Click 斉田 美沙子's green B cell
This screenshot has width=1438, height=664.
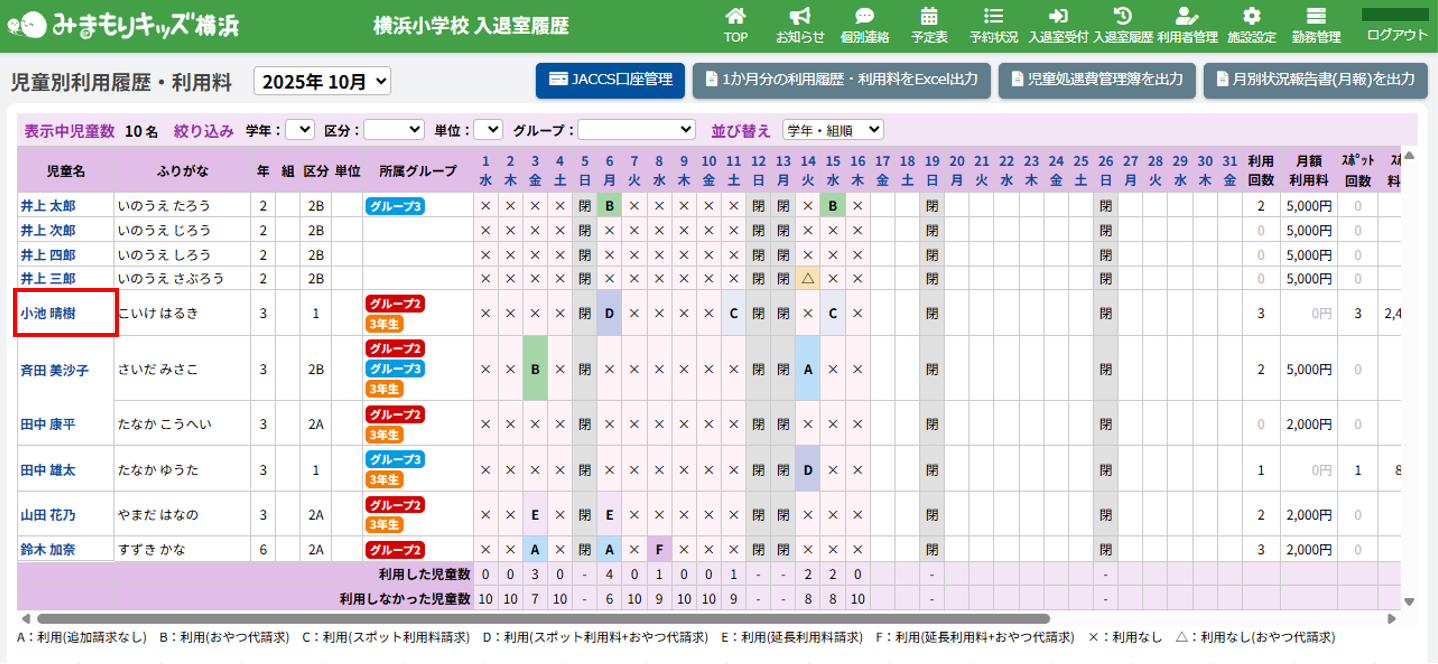coord(535,369)
